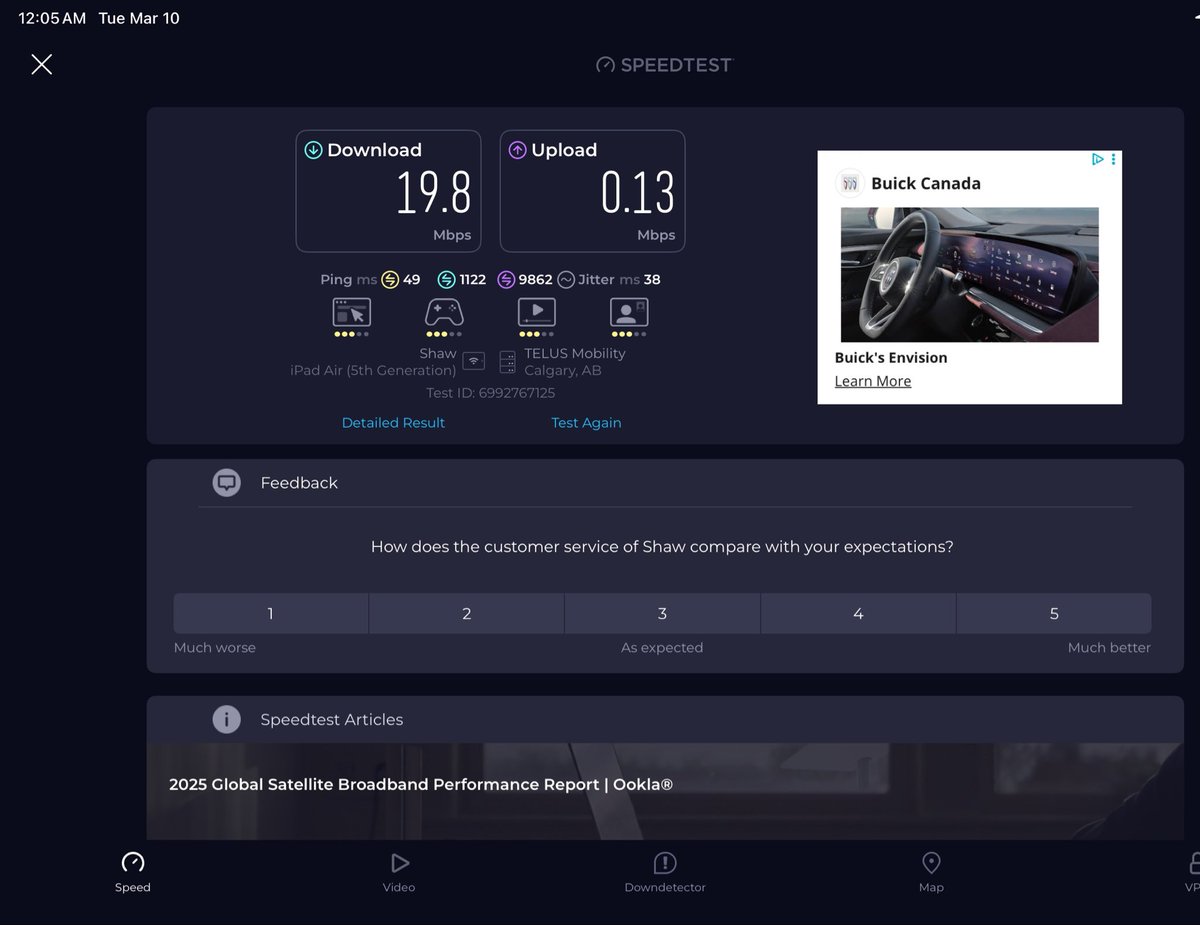Tap the iPad Air (5th Generation) label
Screen dimensions: 1200x925
pos(373,371)
